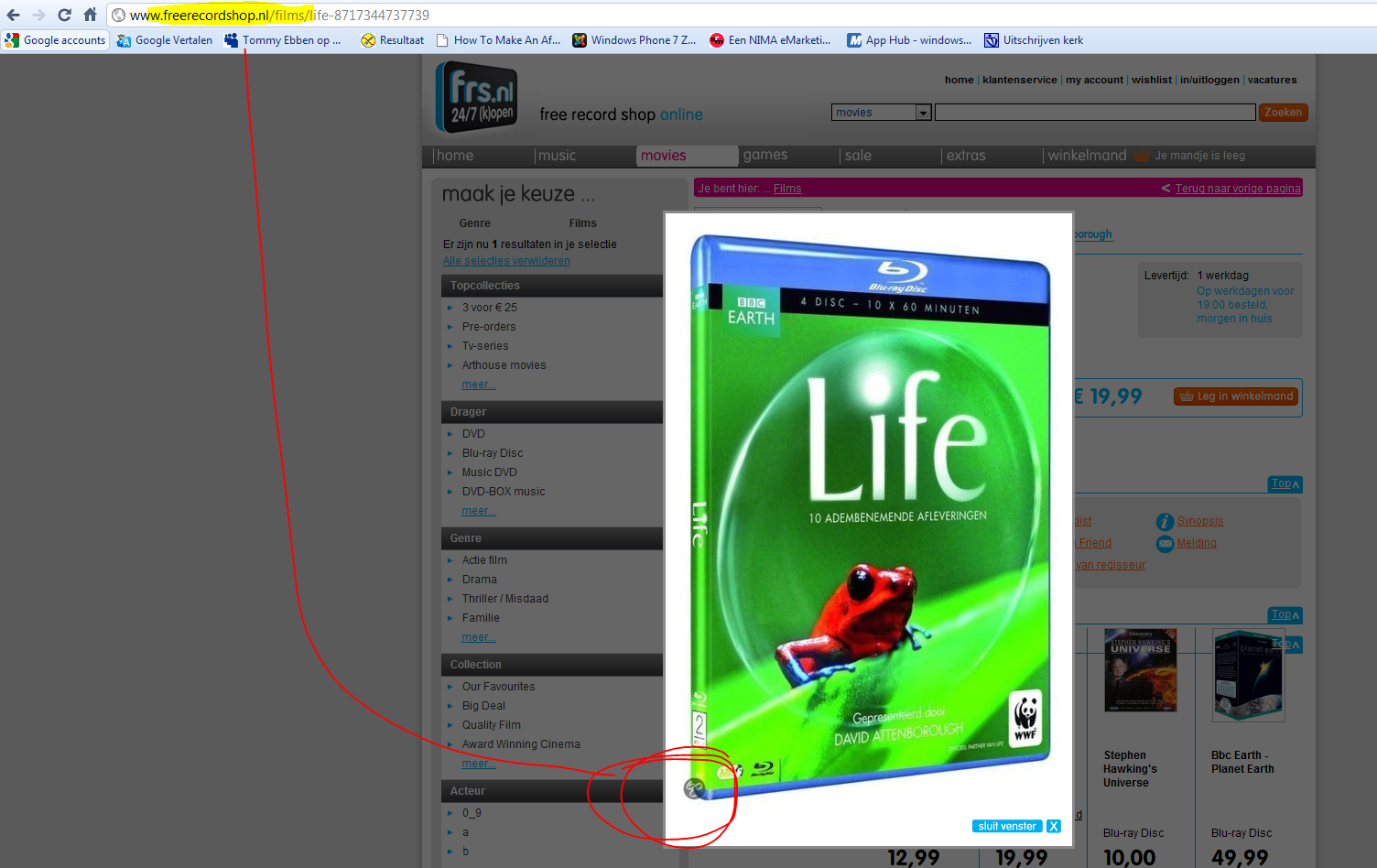Click sluit venster button

click(x=1007, y=826)
